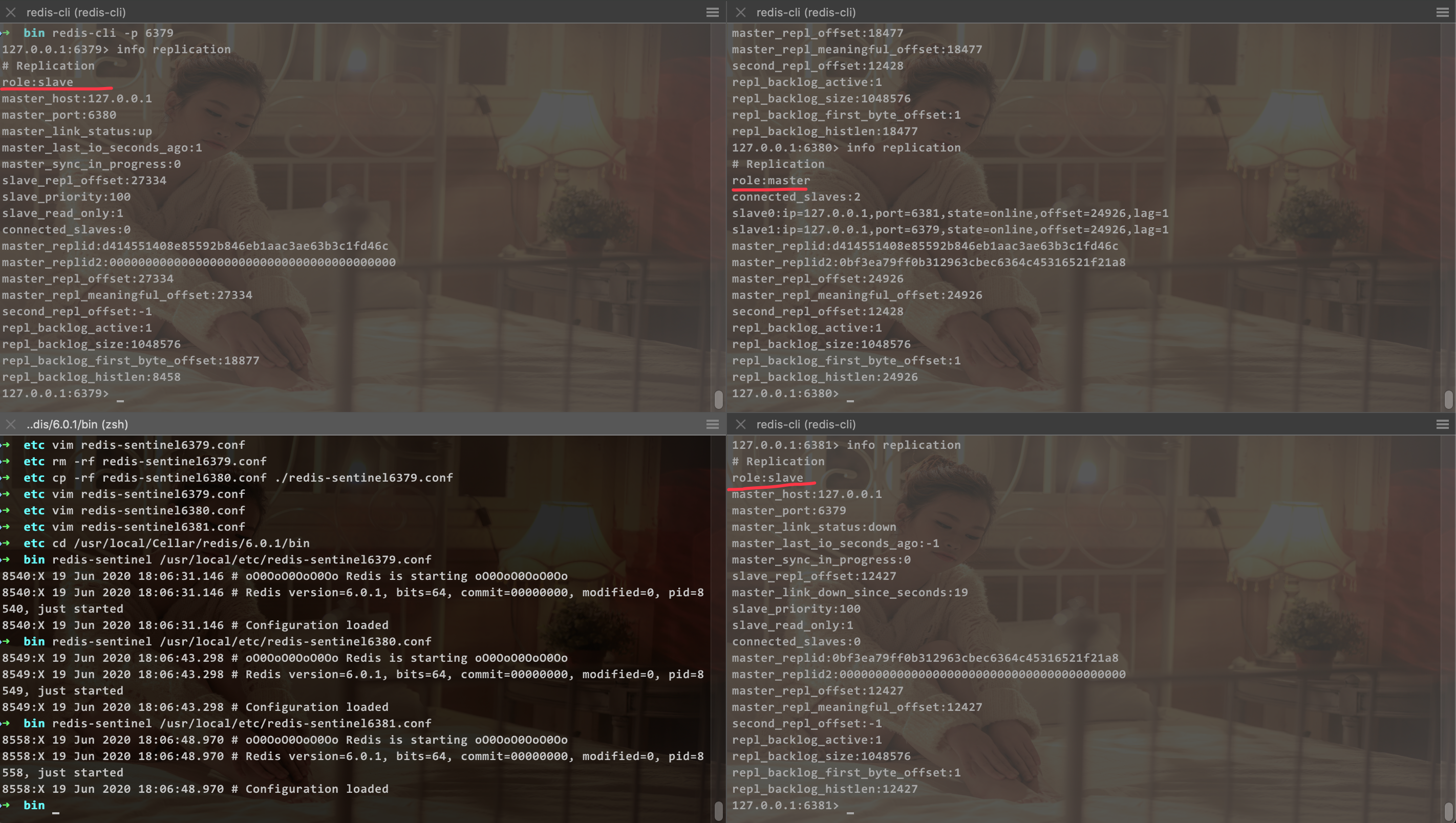Image resolution: width=1456 pixels, height=823 pixels.
Task: Toggle role:slave status in top-left terminal
Action: [37, 81]
